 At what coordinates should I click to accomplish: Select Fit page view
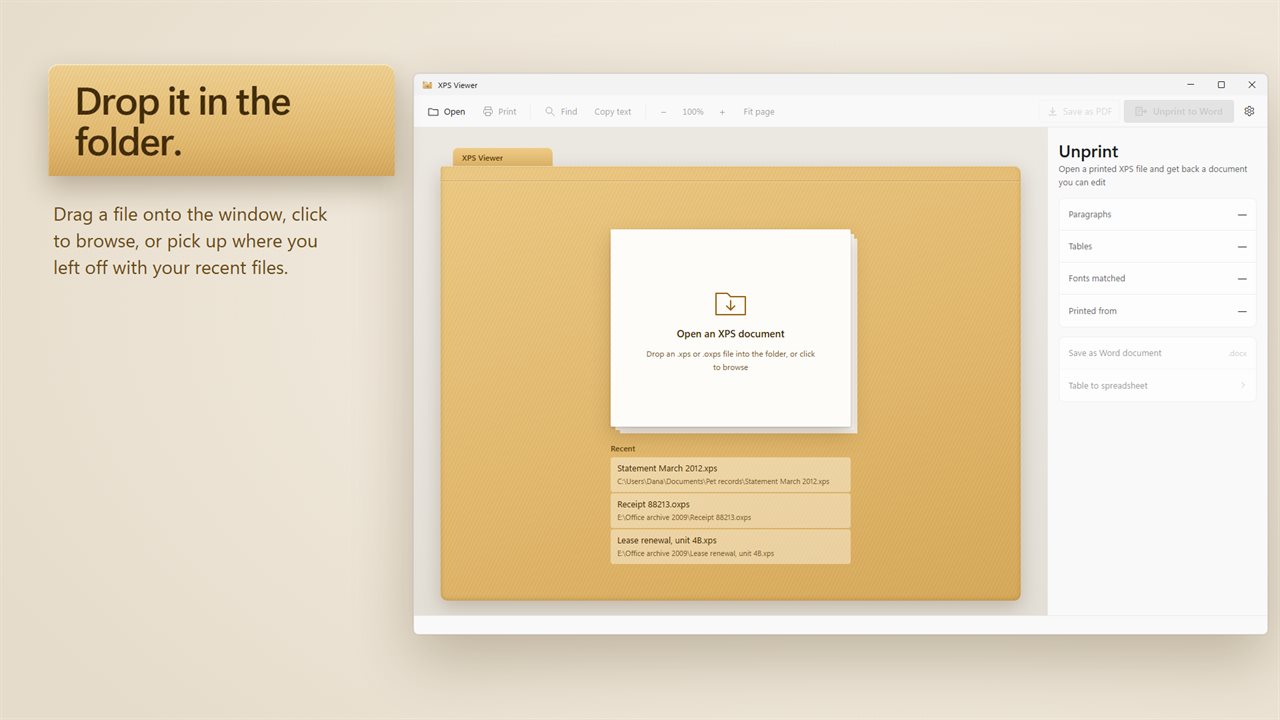click(x=759, y=112)
